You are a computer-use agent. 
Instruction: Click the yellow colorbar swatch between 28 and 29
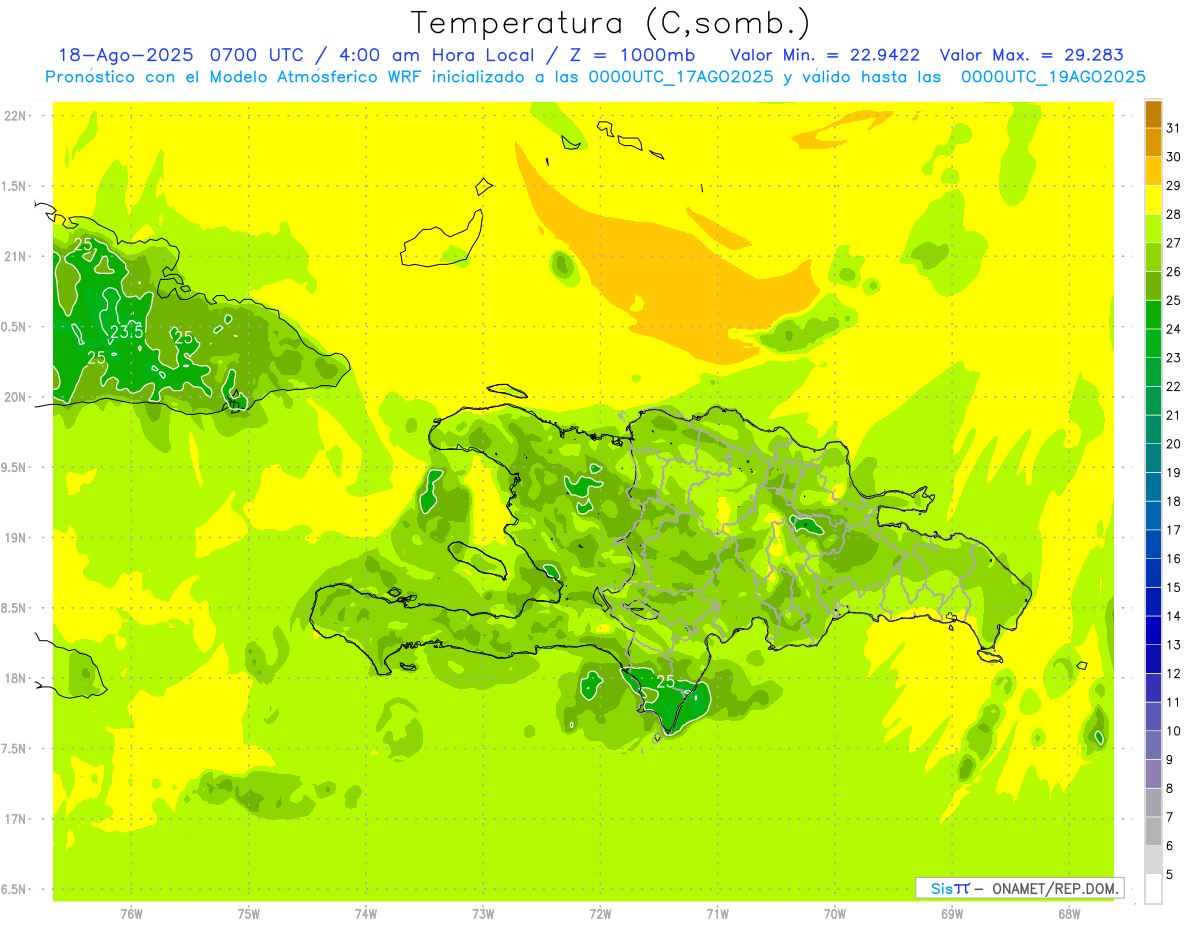(1153, 200)
